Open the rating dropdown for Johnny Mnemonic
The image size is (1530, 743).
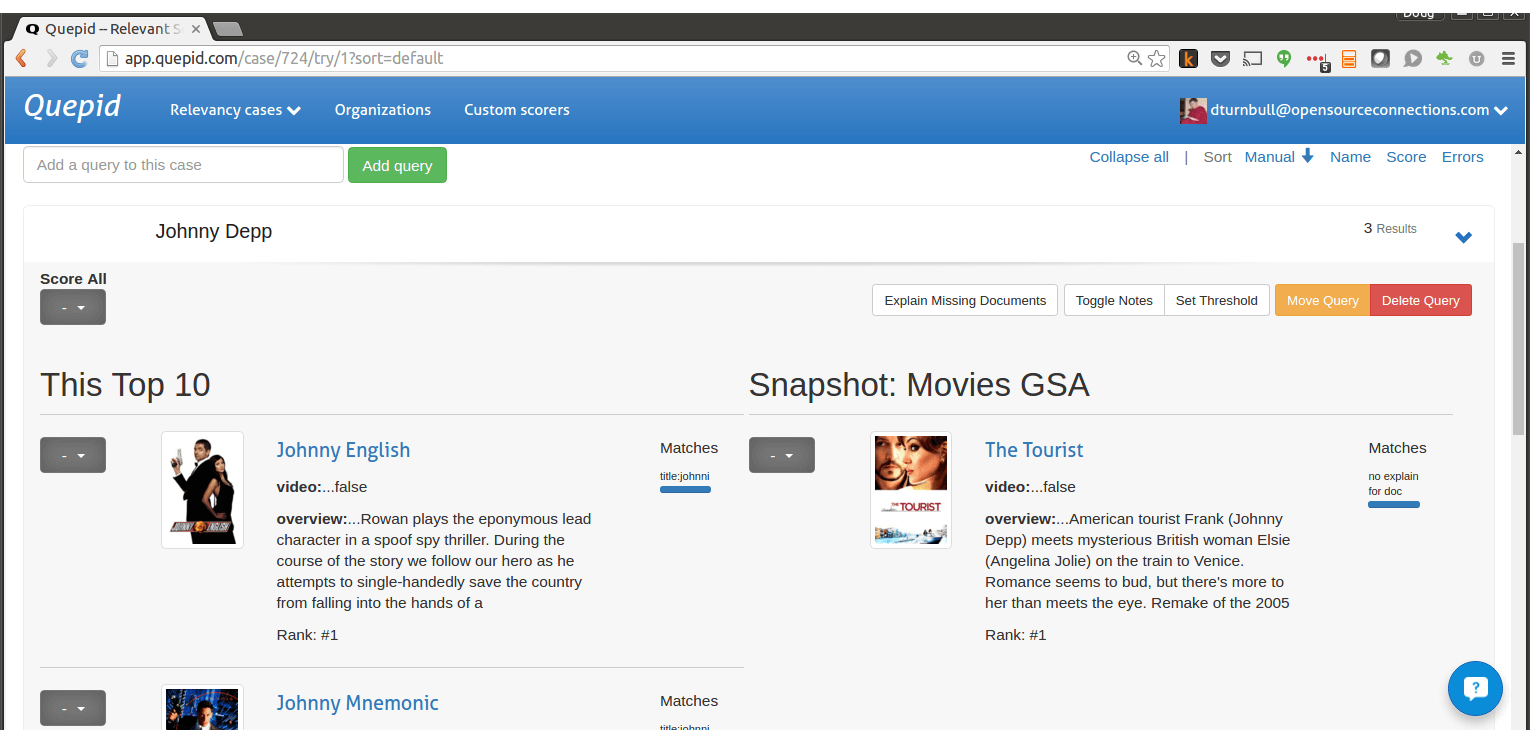point(73,708)
